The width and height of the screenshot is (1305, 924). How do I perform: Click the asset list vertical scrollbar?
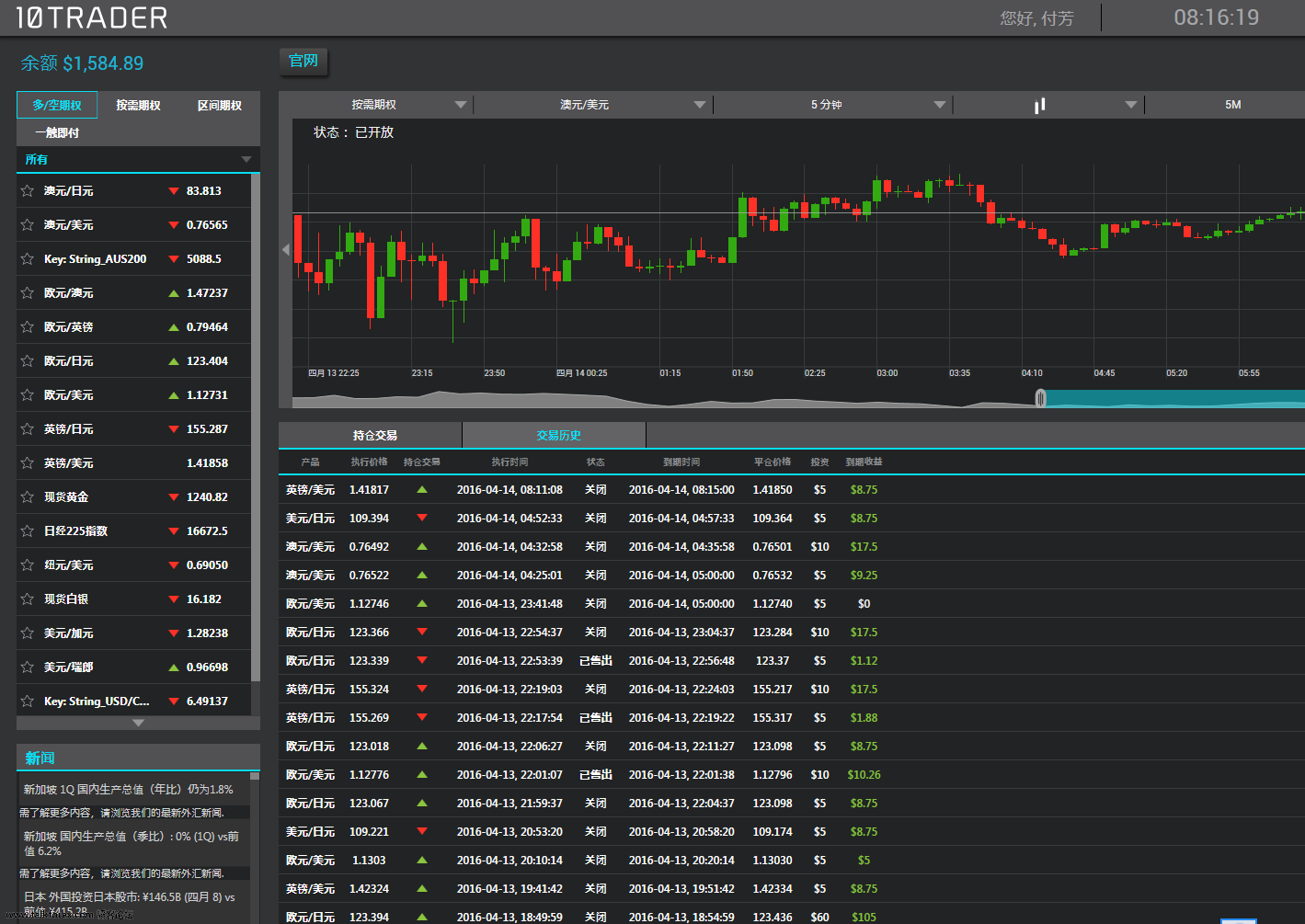point(256,428)
